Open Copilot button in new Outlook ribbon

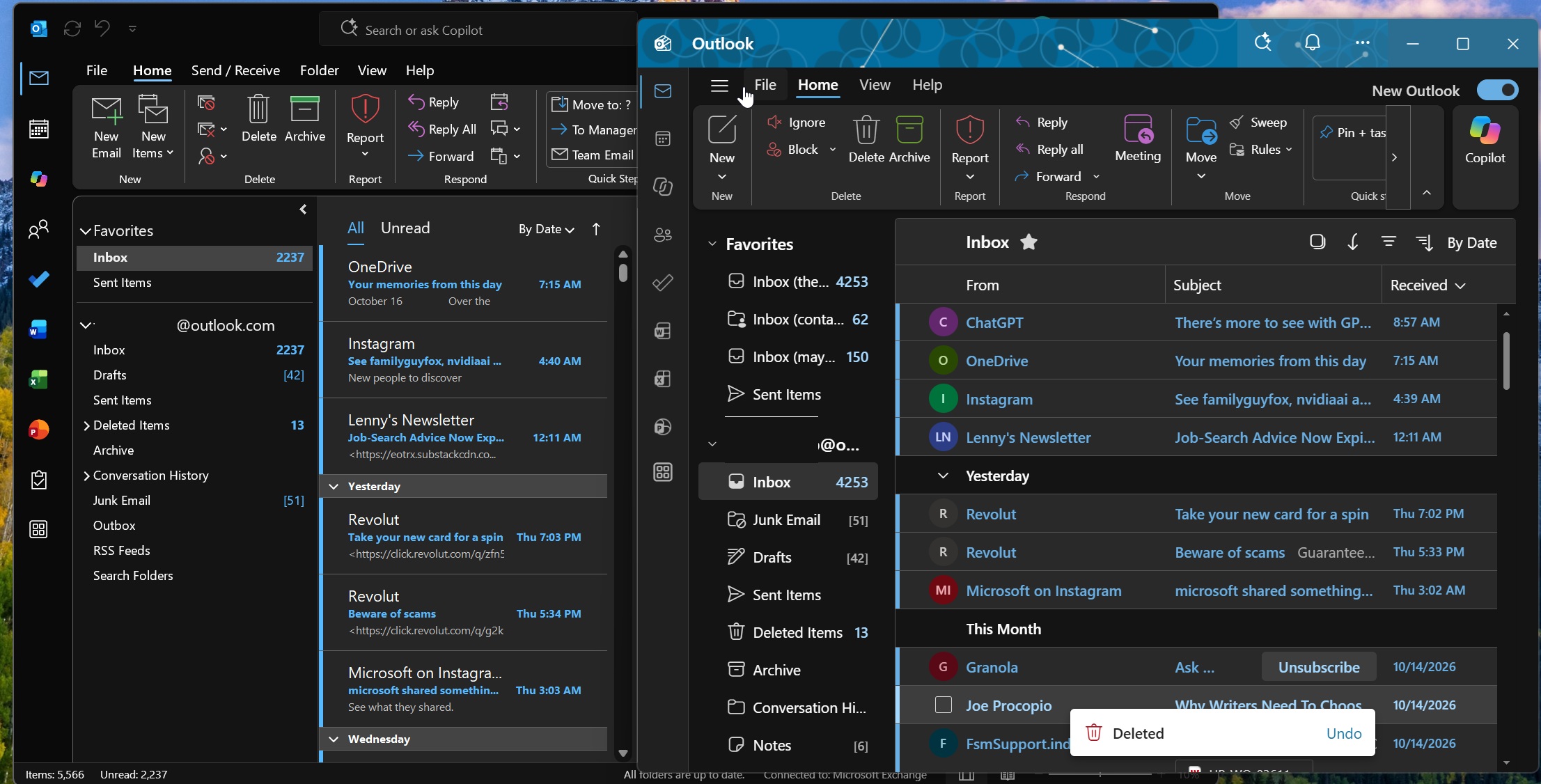(x=1485, y=140)
